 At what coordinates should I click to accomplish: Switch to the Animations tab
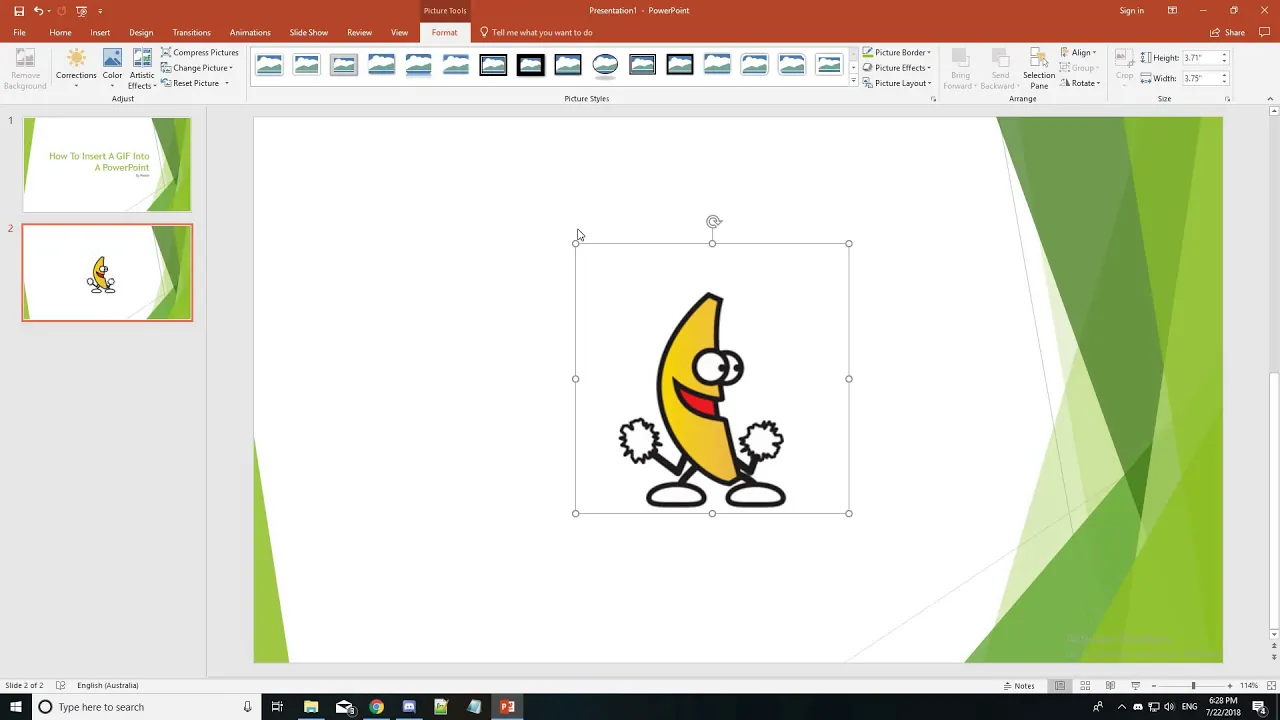click(x=250, y=32)
